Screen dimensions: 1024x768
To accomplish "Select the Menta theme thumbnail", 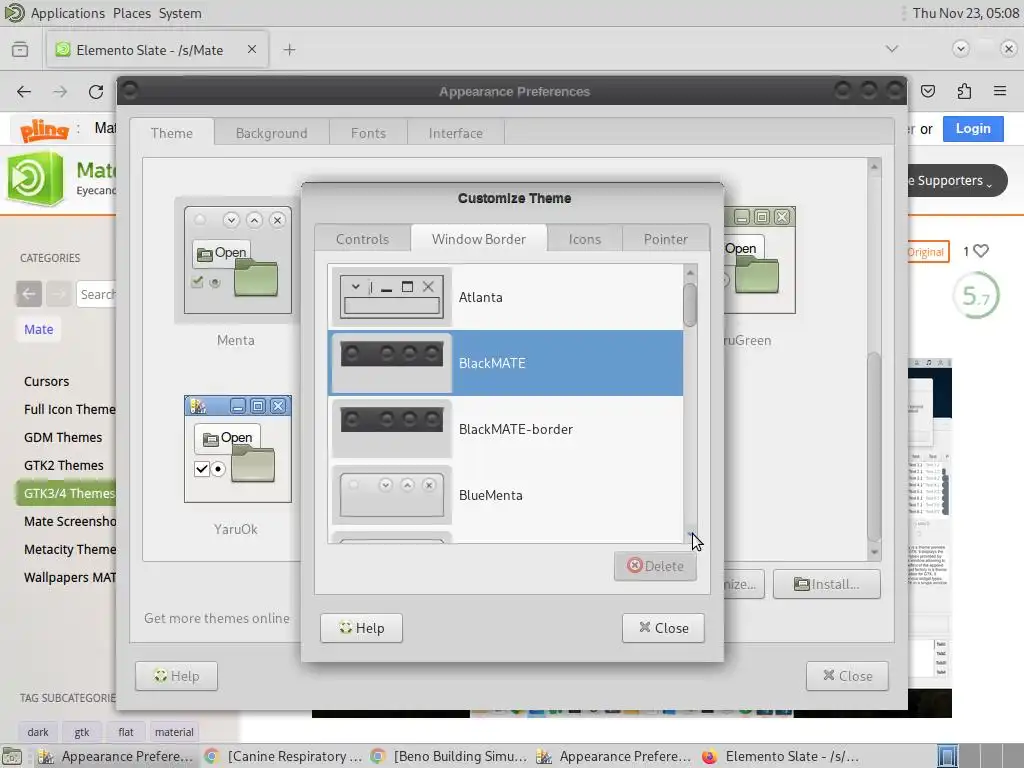I will [x=237, y=261].
